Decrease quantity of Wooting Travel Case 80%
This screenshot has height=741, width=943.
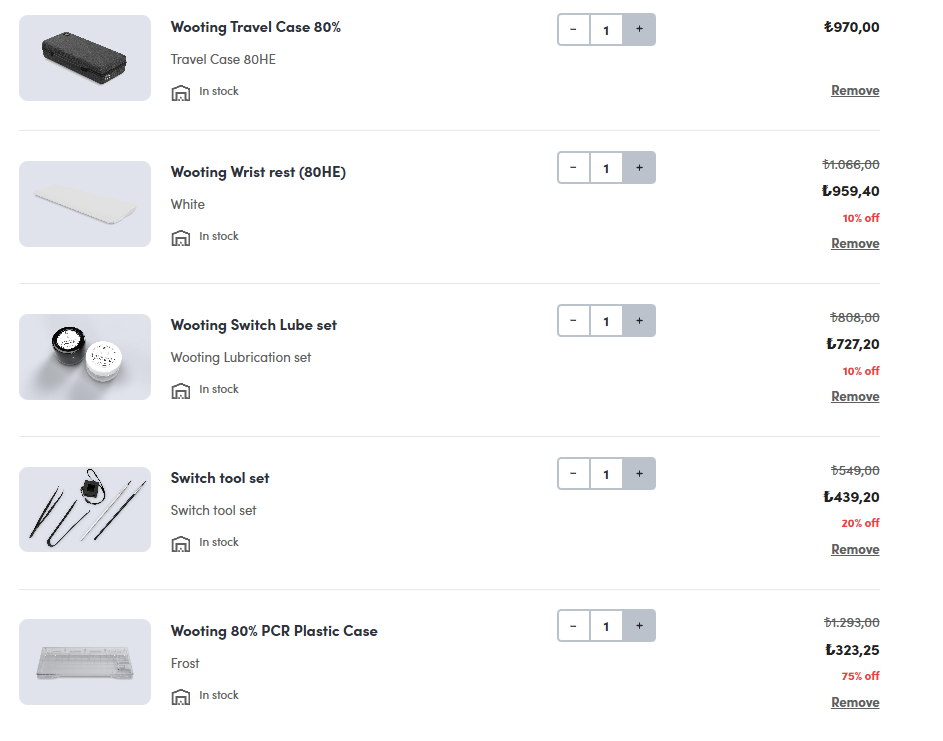[x=573, y=30]
